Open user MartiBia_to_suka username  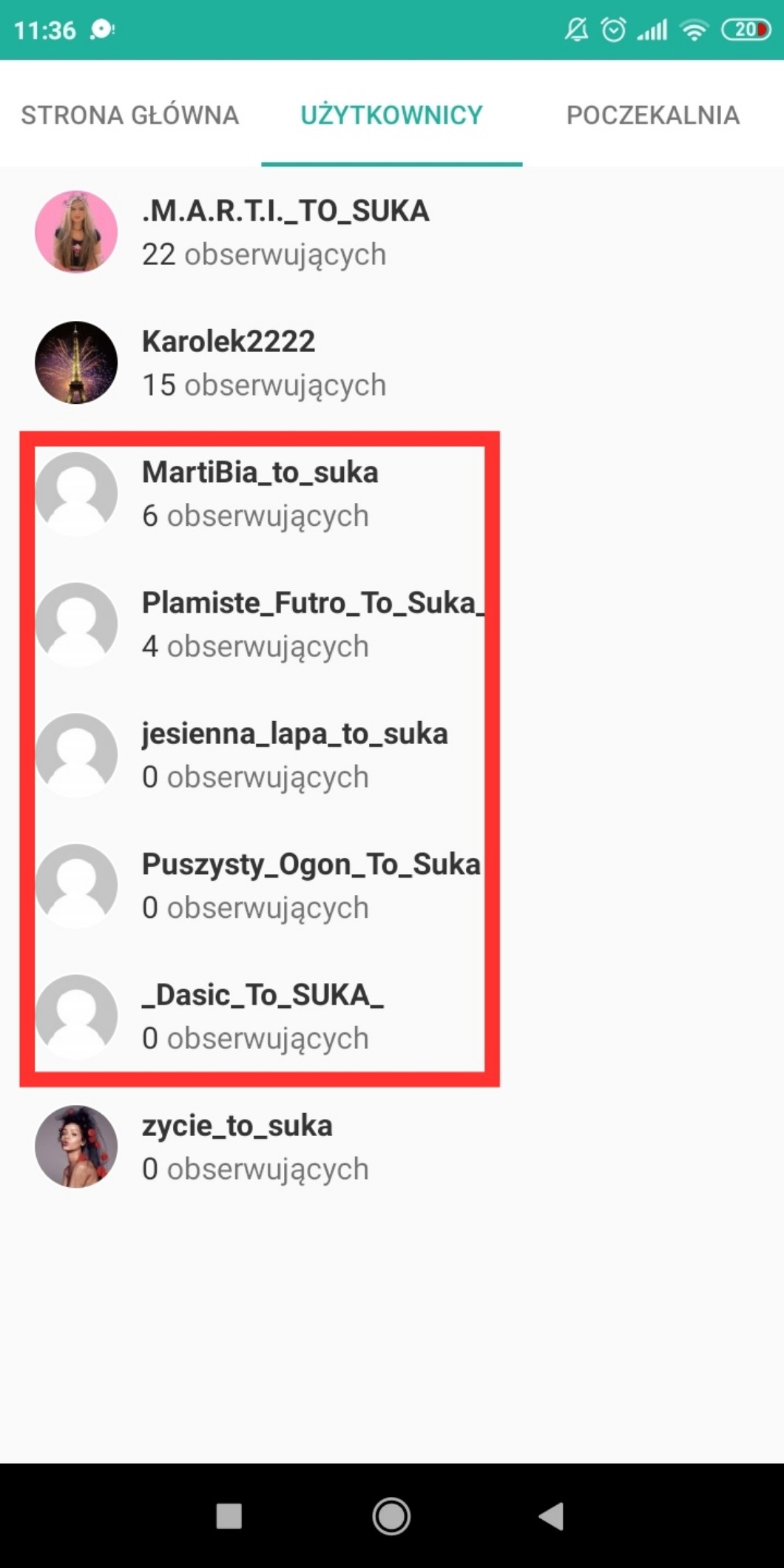pos(260,473)
